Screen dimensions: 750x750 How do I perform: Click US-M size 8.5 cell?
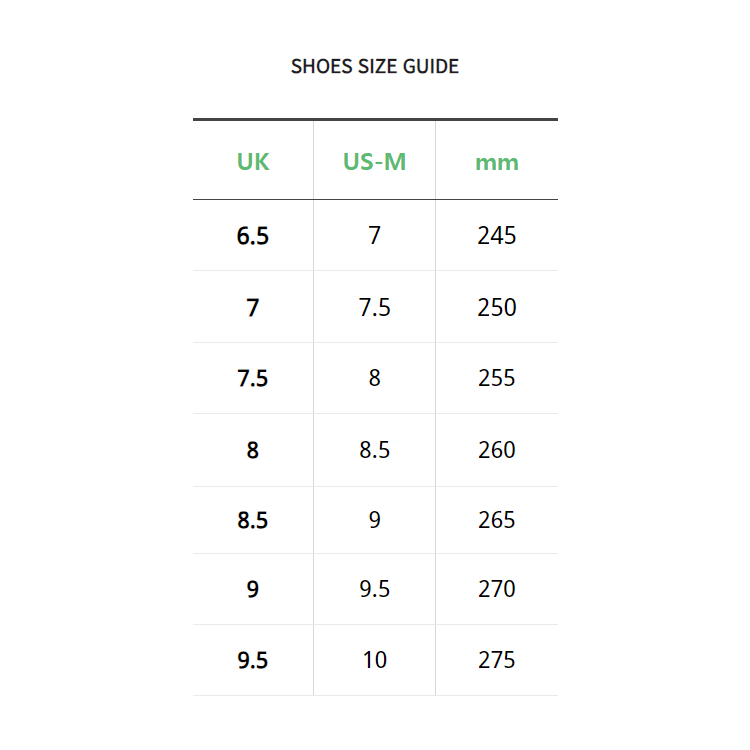tap(374, 450)
